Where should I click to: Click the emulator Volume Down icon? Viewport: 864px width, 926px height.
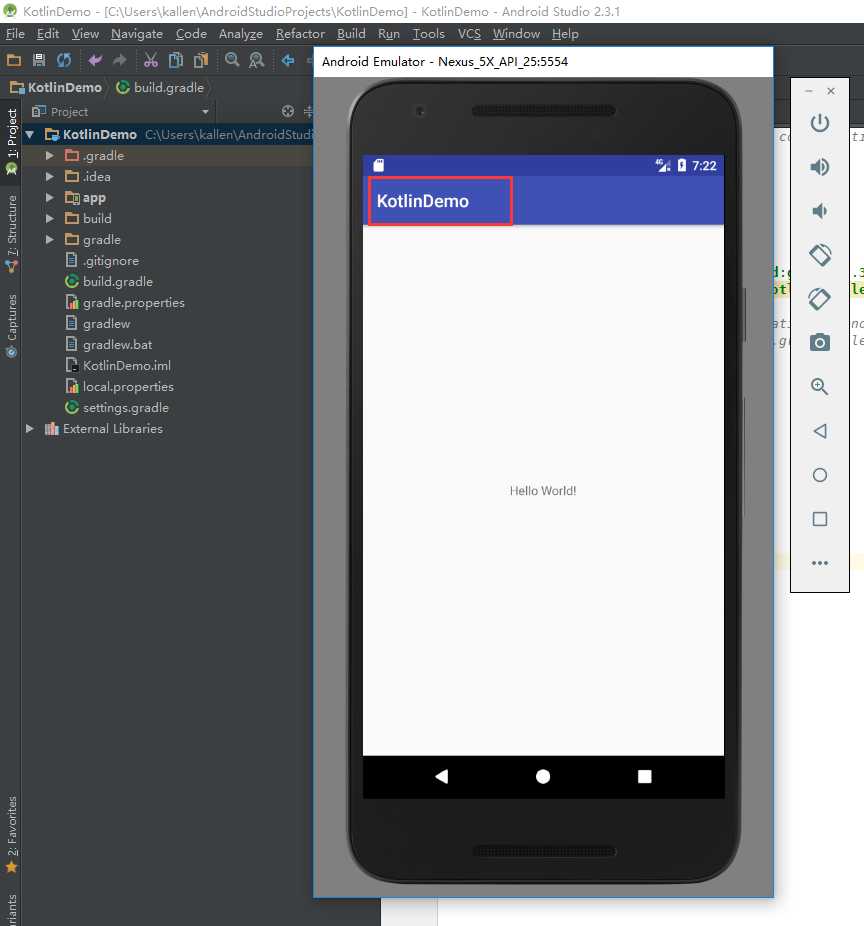coord(819,211)
